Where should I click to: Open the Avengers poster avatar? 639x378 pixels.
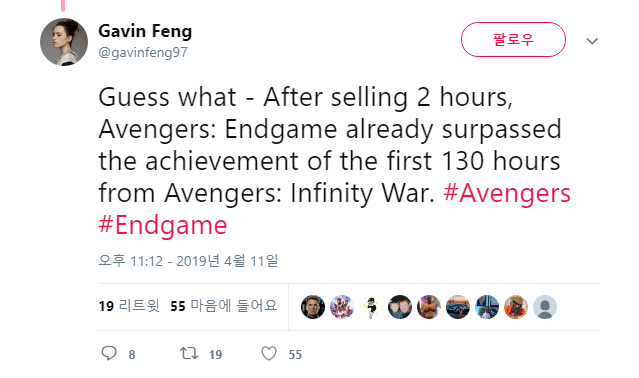coord(342,307)
